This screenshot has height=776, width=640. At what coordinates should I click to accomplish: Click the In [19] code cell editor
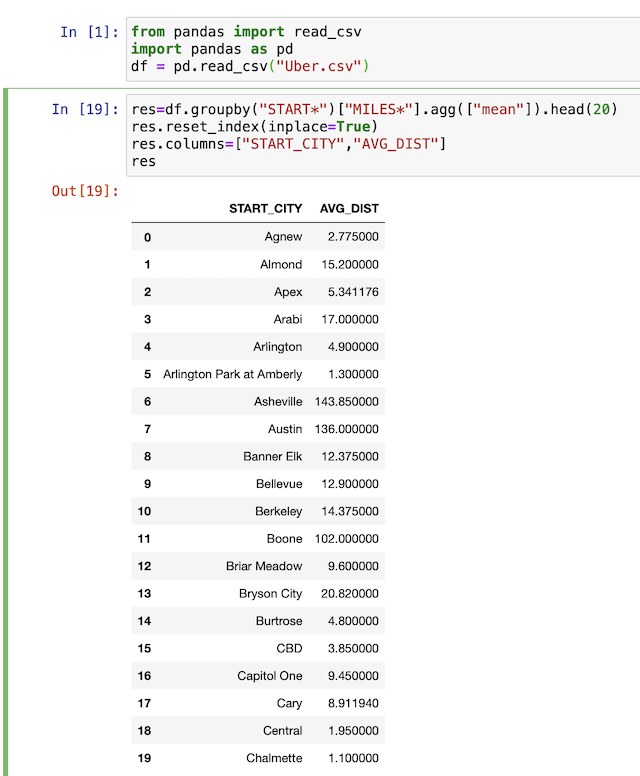point(383,135)
